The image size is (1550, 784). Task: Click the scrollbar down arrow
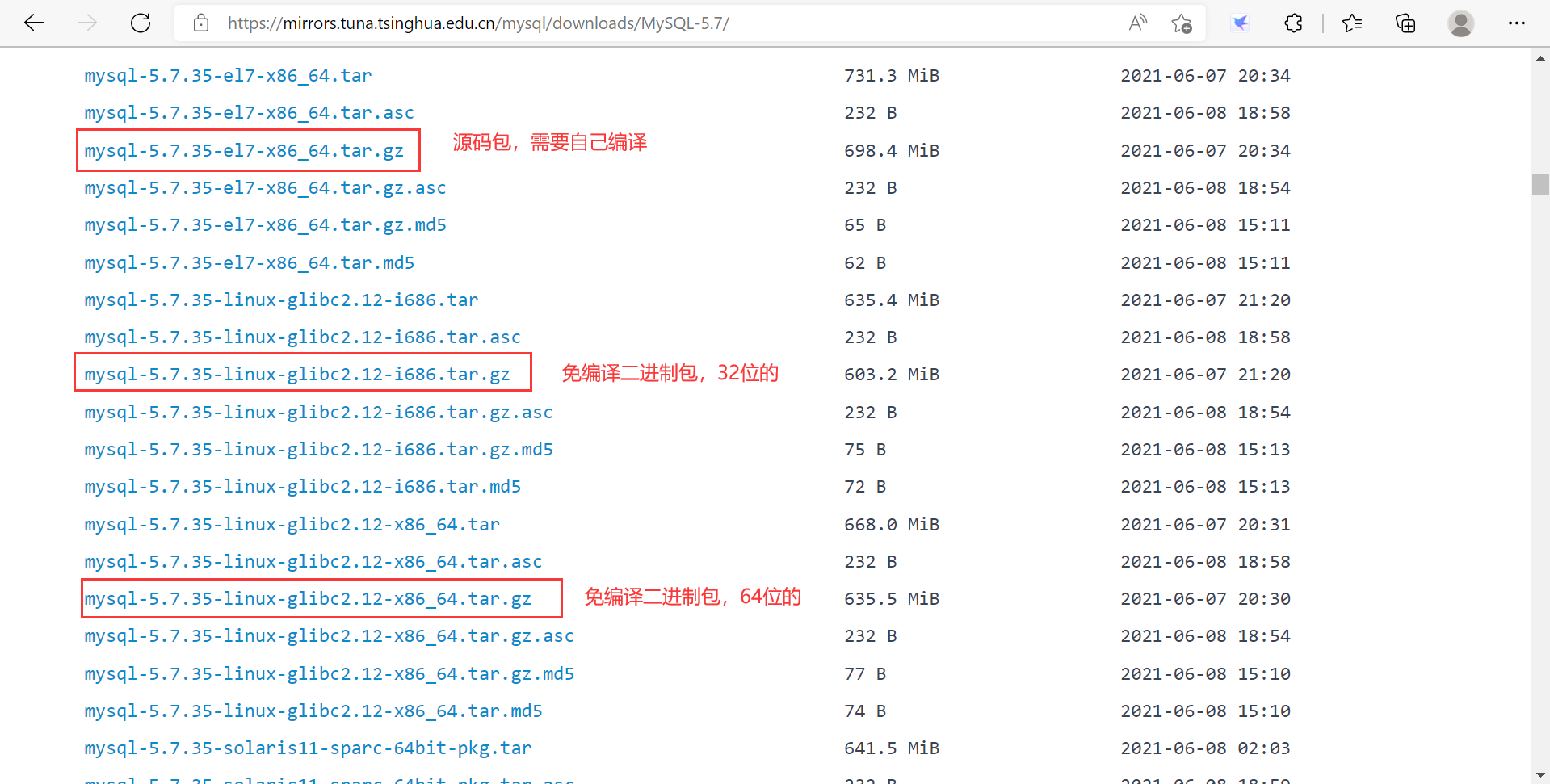coord(1540,774)
